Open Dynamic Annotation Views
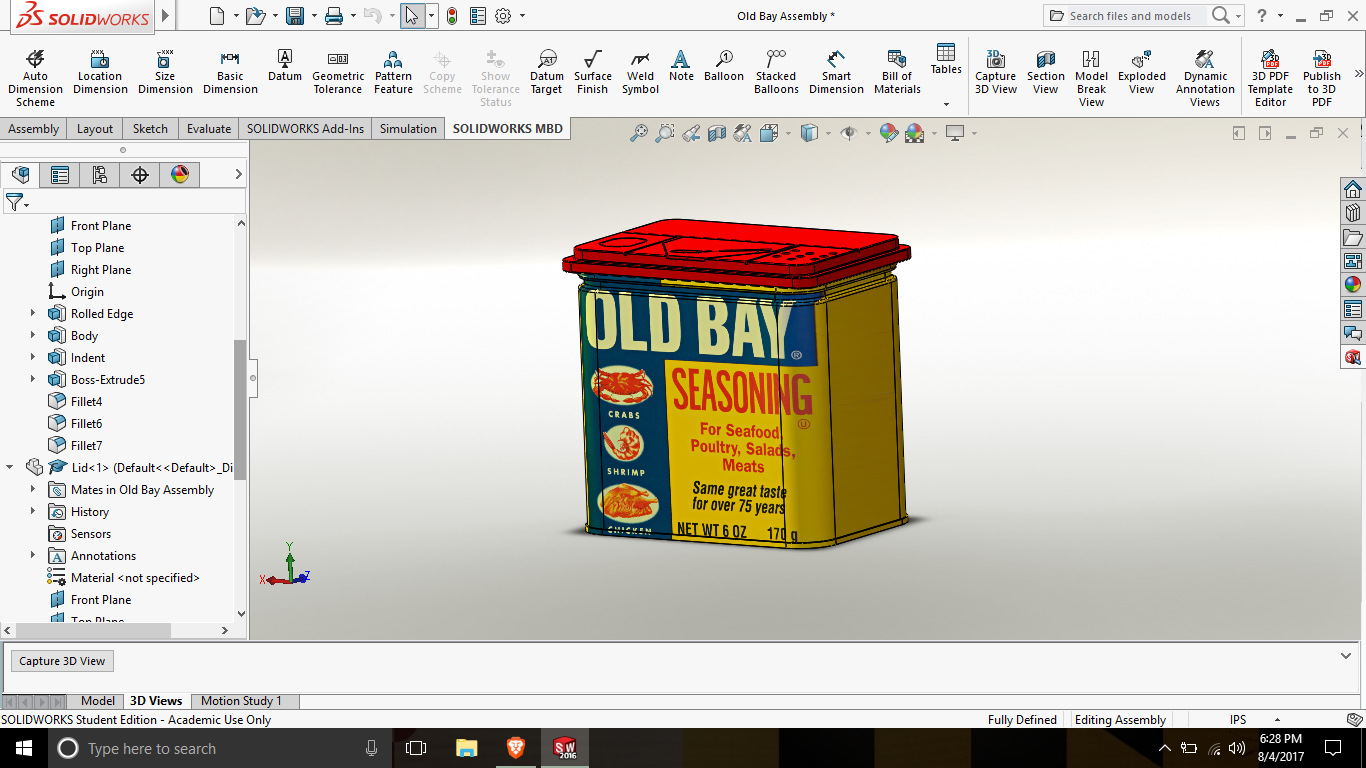Screen dimensions: 1366x768 pyautogui.click(x=1205, y=78)
